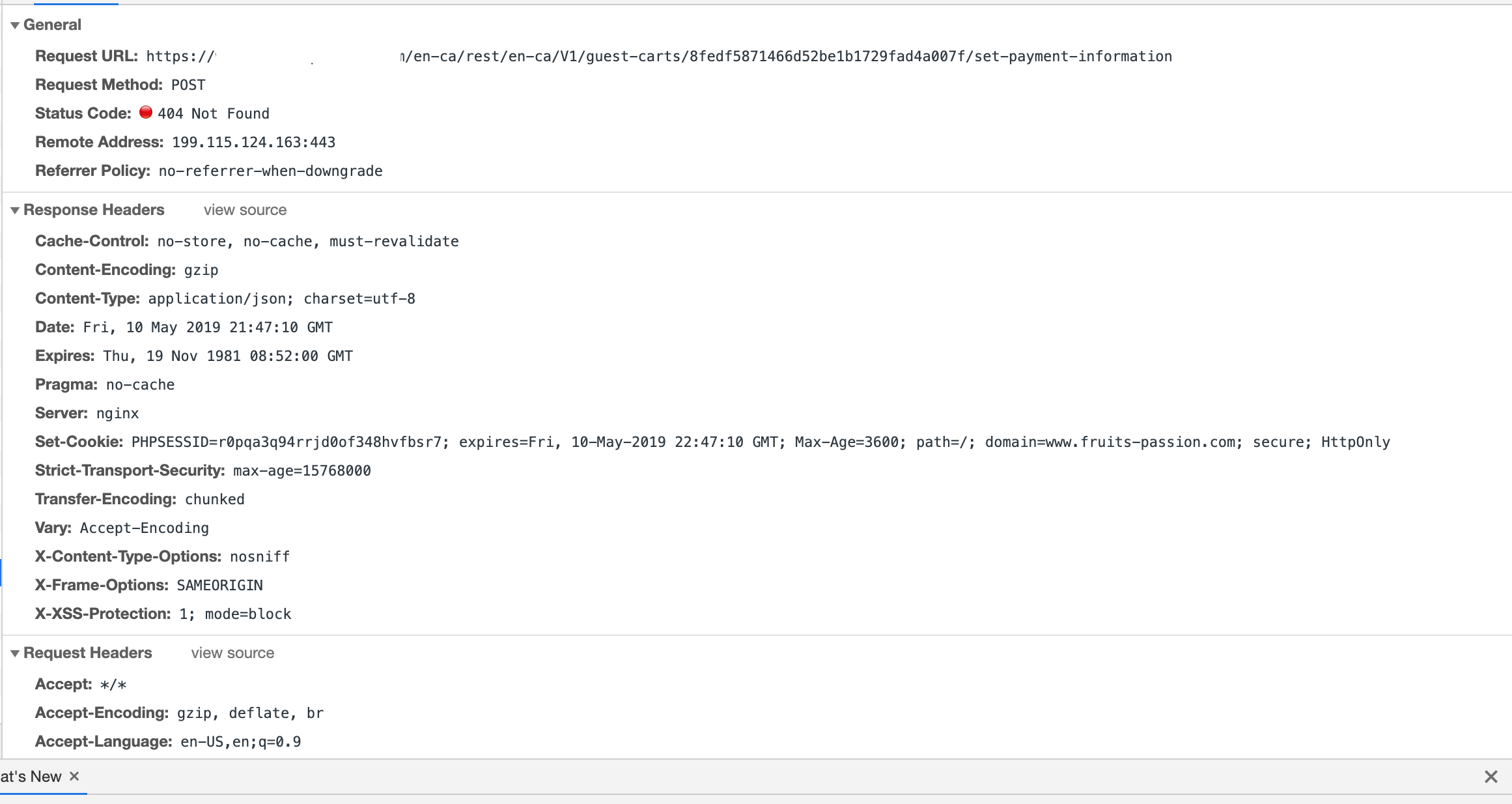Select the Request URL value text
The width and height of the screenshot is (1512, 804).
[659, 56]
